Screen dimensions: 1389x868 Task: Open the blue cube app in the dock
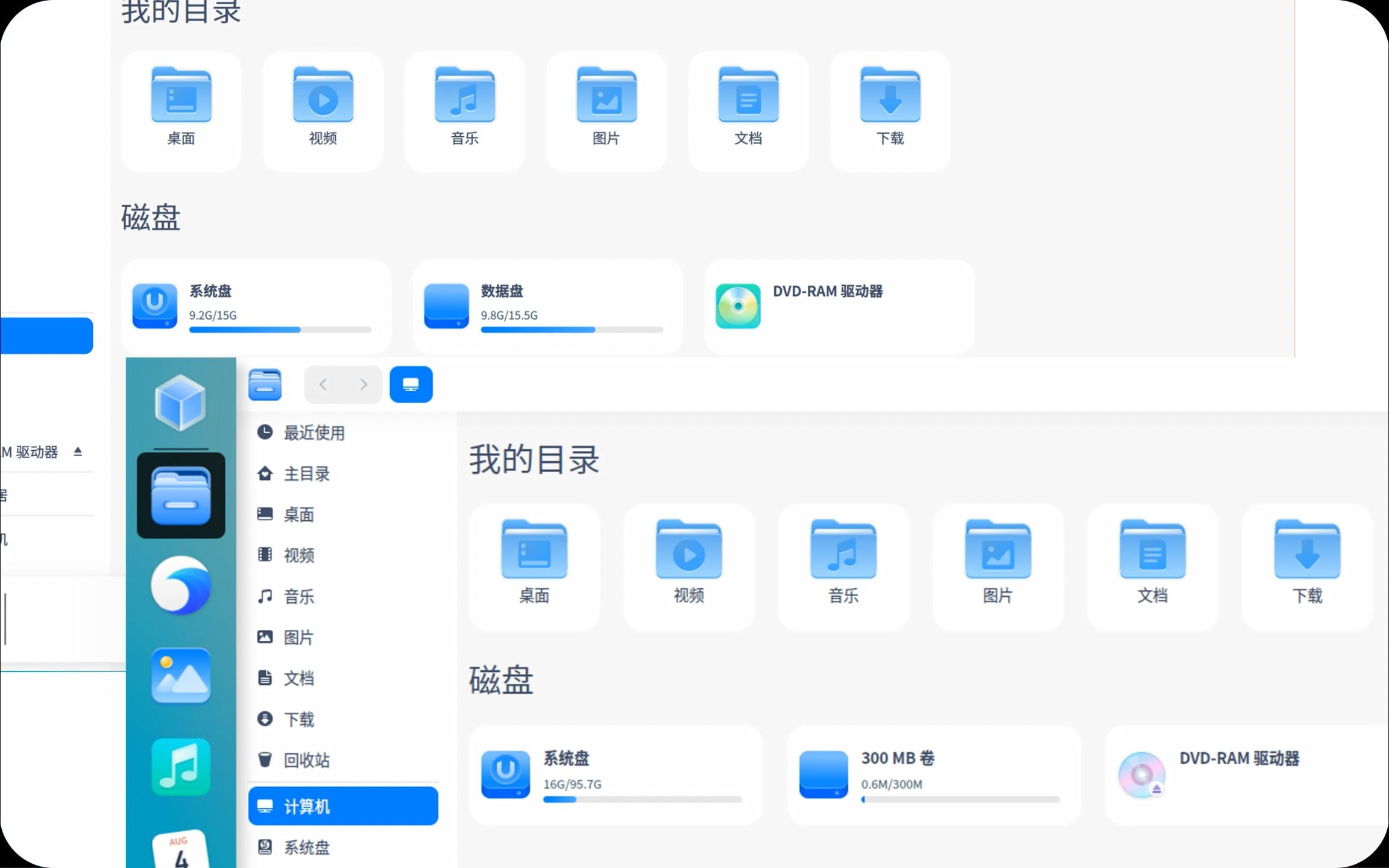180,402
